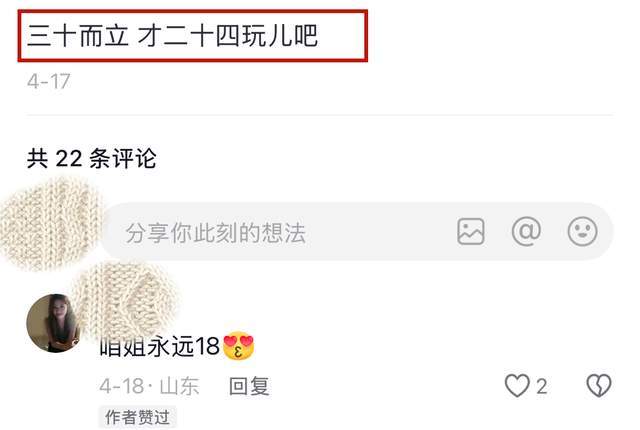This screenshot has width=640, height=430.
Task: Tap the knit-textured avatar beside the comment box
Action: 49,224
